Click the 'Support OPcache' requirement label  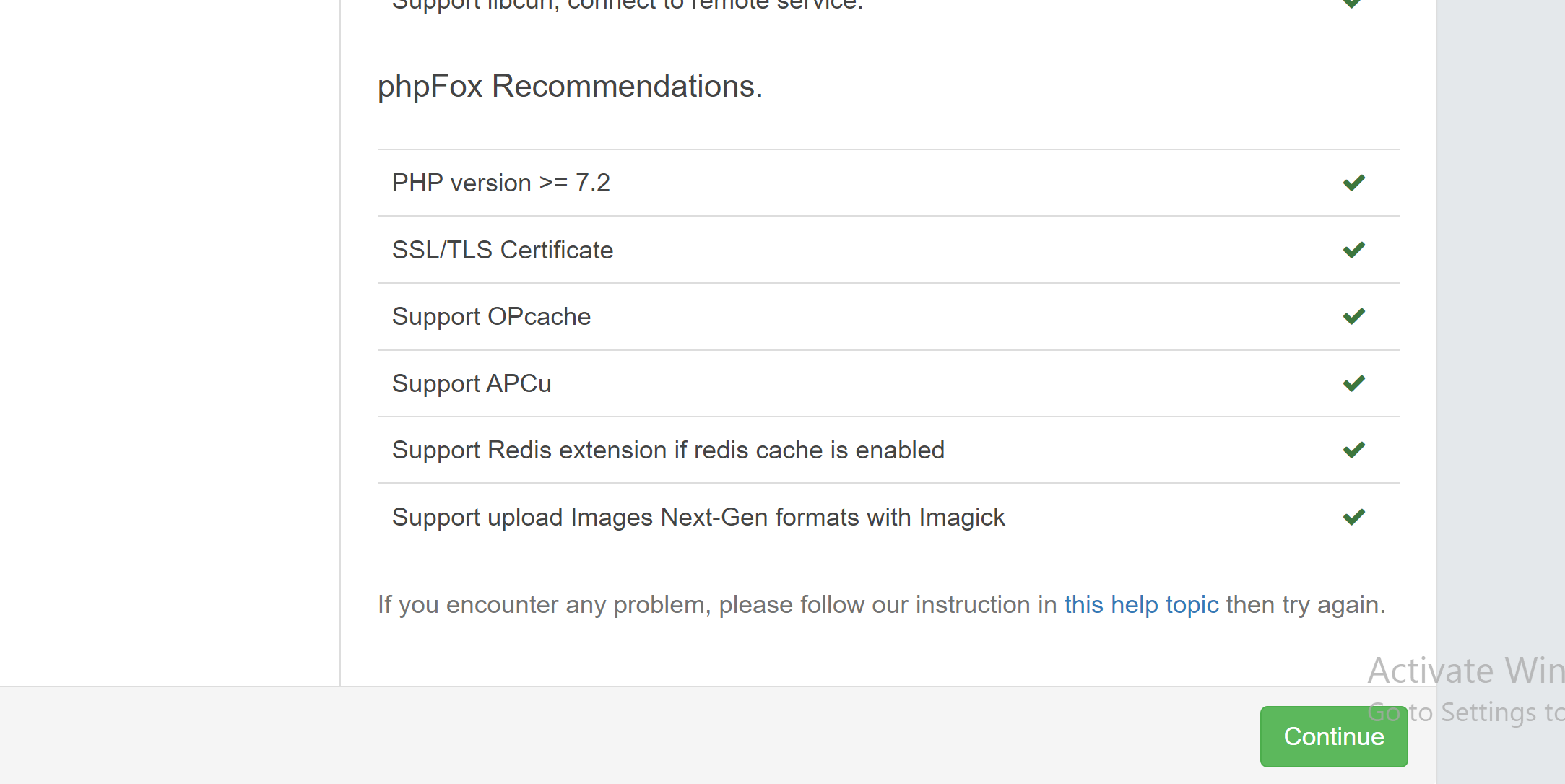point(491,316)
